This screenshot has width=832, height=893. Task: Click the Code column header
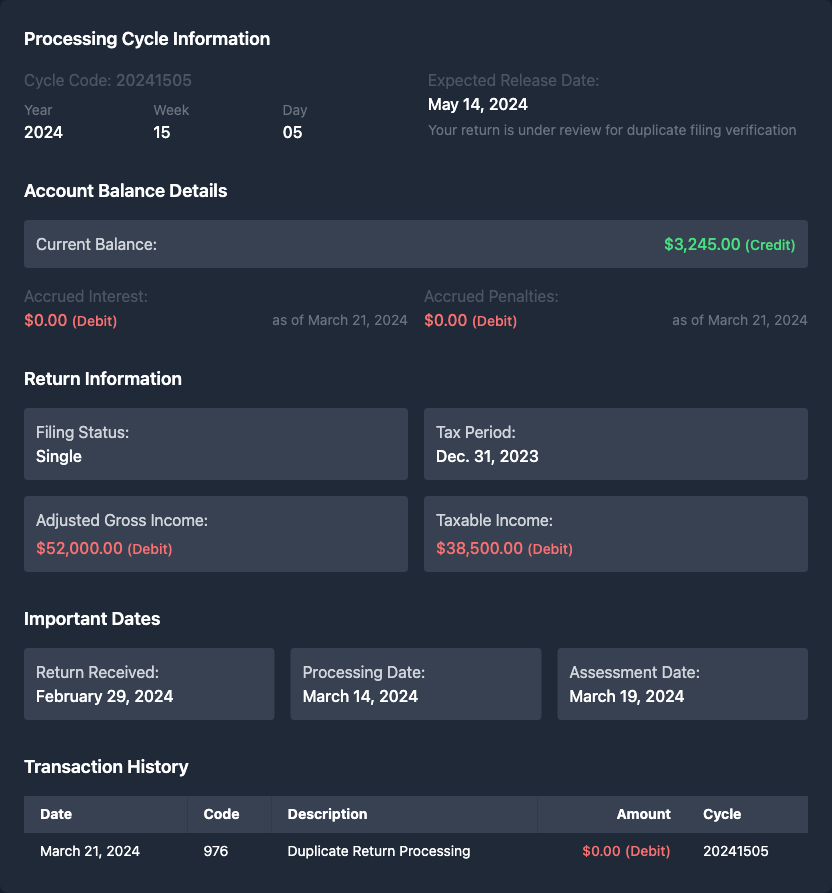(x=221, y=814)
